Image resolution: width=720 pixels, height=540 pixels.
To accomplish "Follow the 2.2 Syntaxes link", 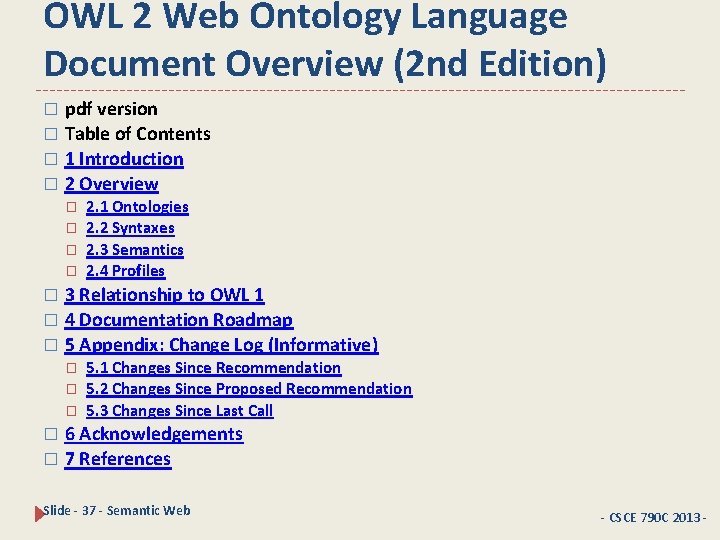I will pyautogui.click(x=130, y=228).
